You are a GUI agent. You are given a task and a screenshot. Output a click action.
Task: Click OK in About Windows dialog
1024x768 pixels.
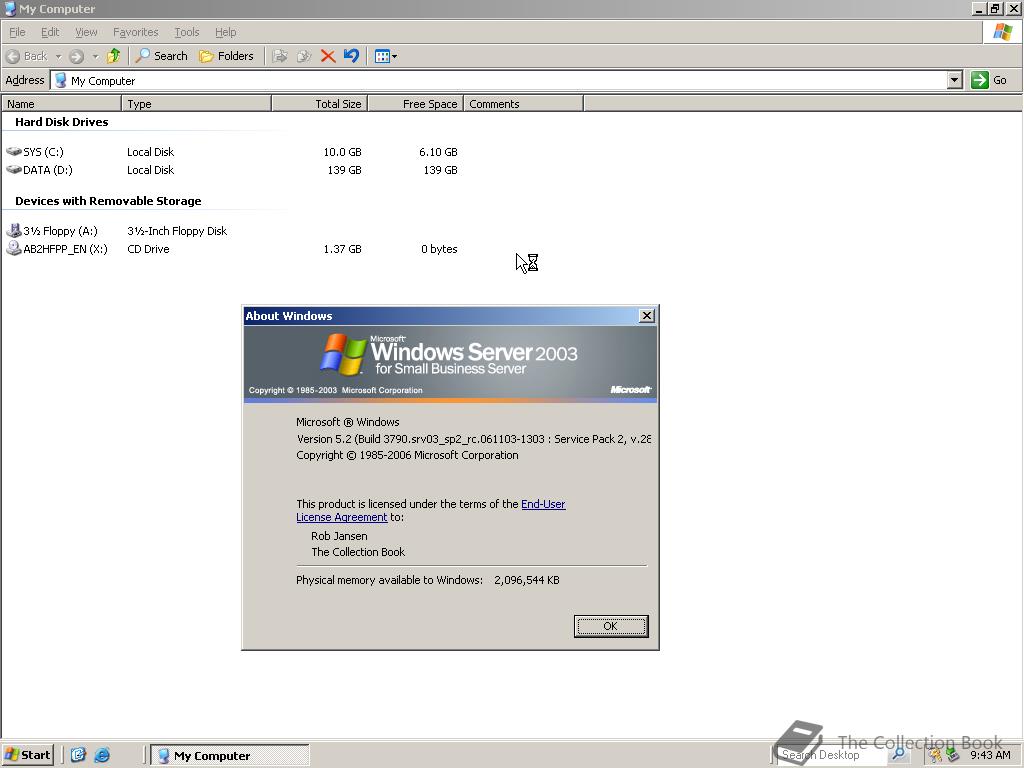611,626
